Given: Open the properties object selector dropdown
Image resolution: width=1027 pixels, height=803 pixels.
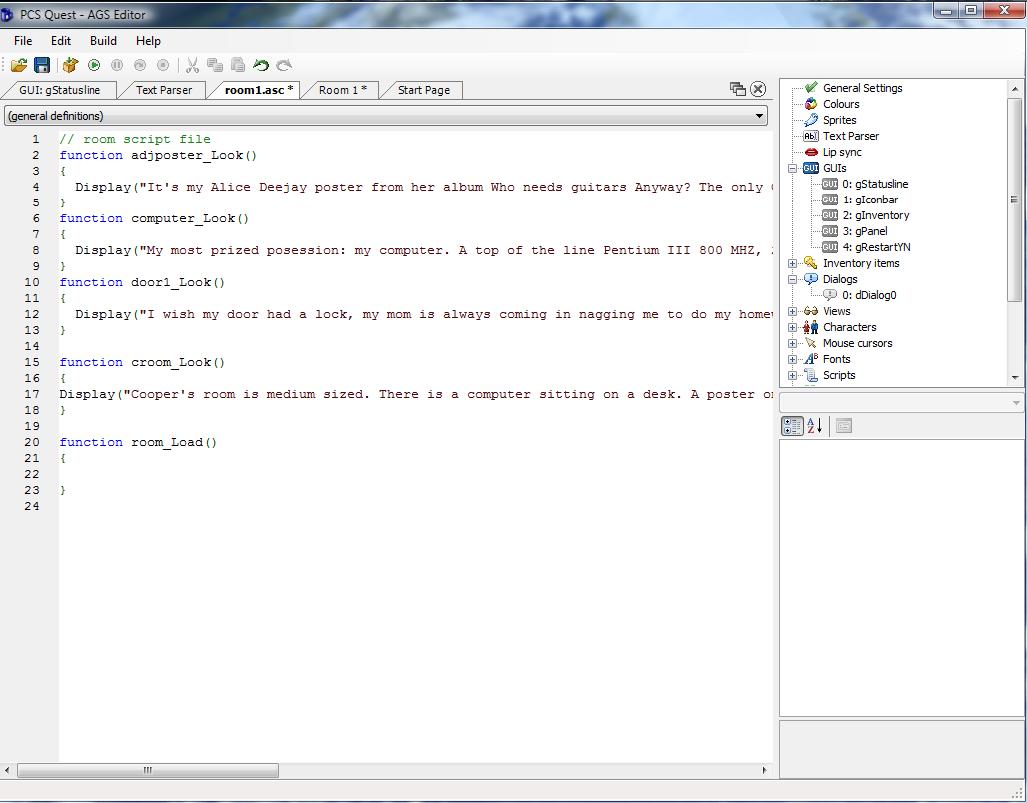Looking at the screenshot, I should 1016,403.
